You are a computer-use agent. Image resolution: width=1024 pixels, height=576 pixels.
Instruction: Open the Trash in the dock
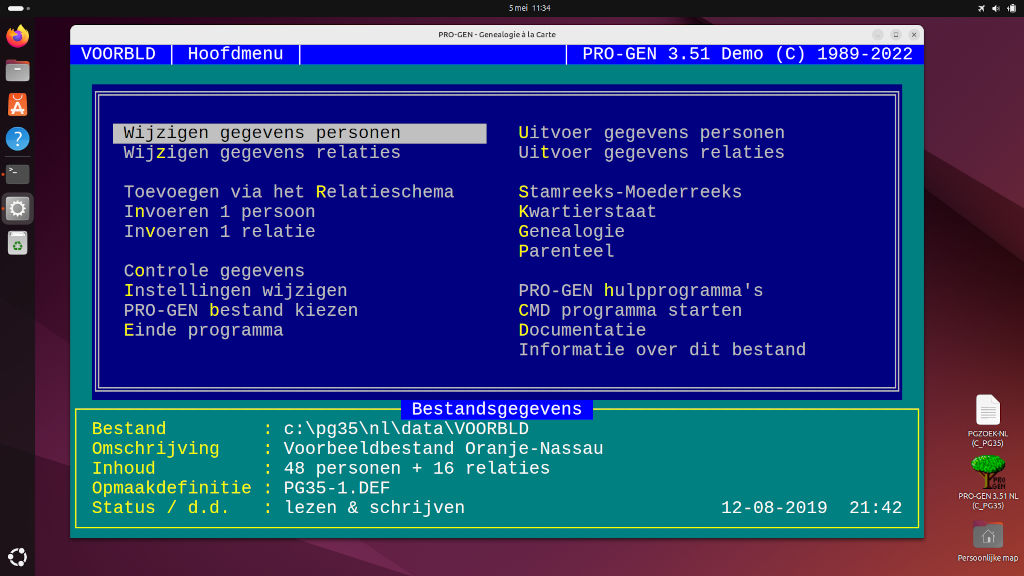(18, 243)
